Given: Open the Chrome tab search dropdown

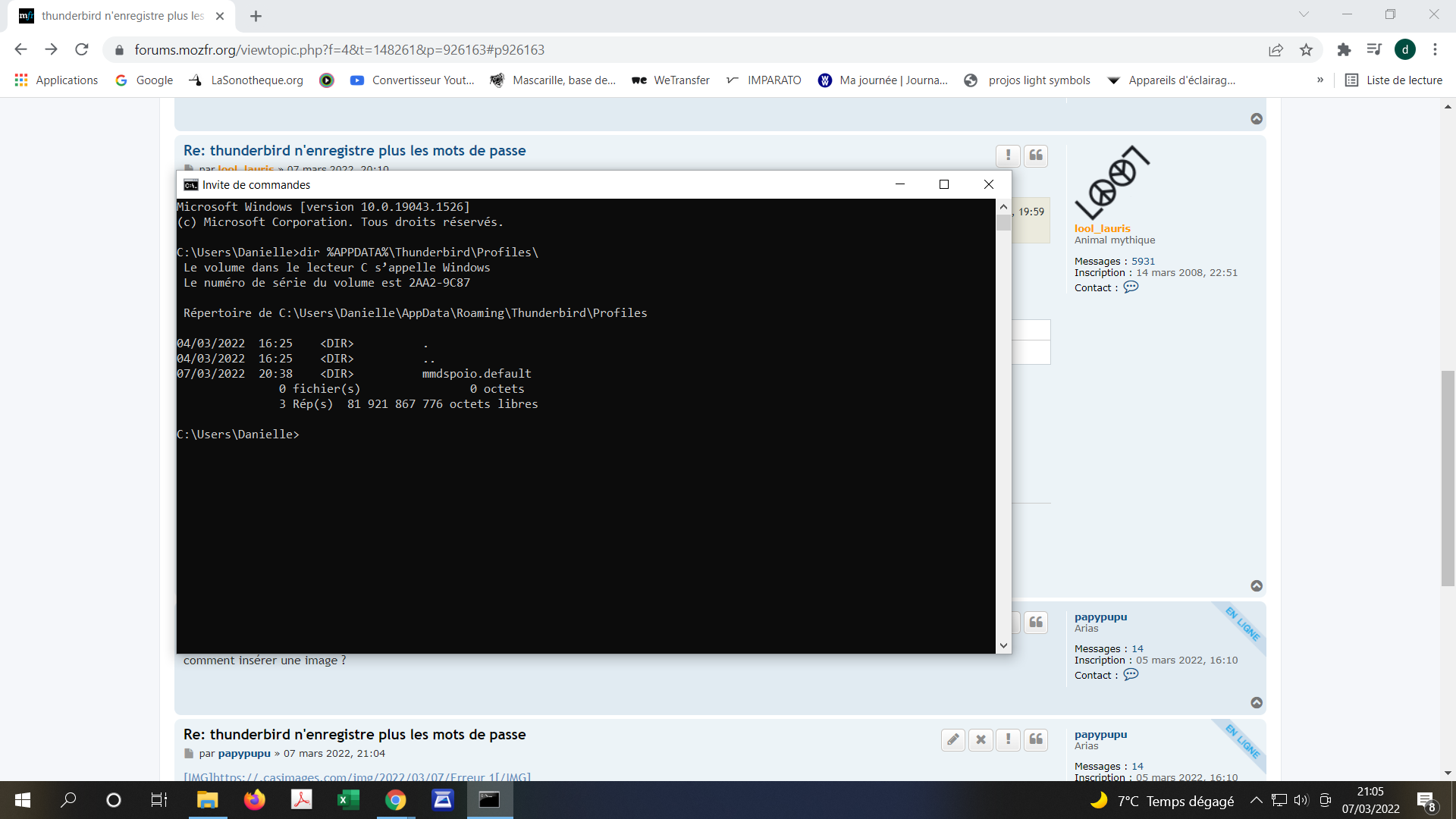Looking at the screenshot, I should click(1304, 14).
